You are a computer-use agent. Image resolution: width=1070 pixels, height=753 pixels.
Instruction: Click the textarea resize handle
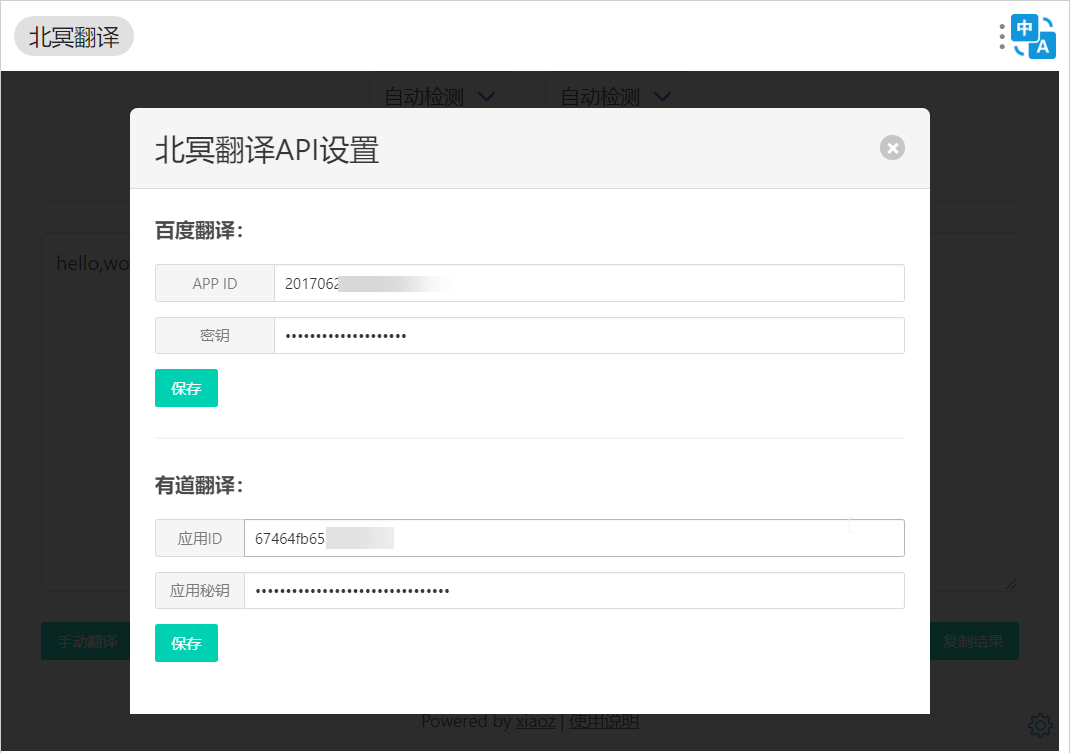[x=1012, y=583]
